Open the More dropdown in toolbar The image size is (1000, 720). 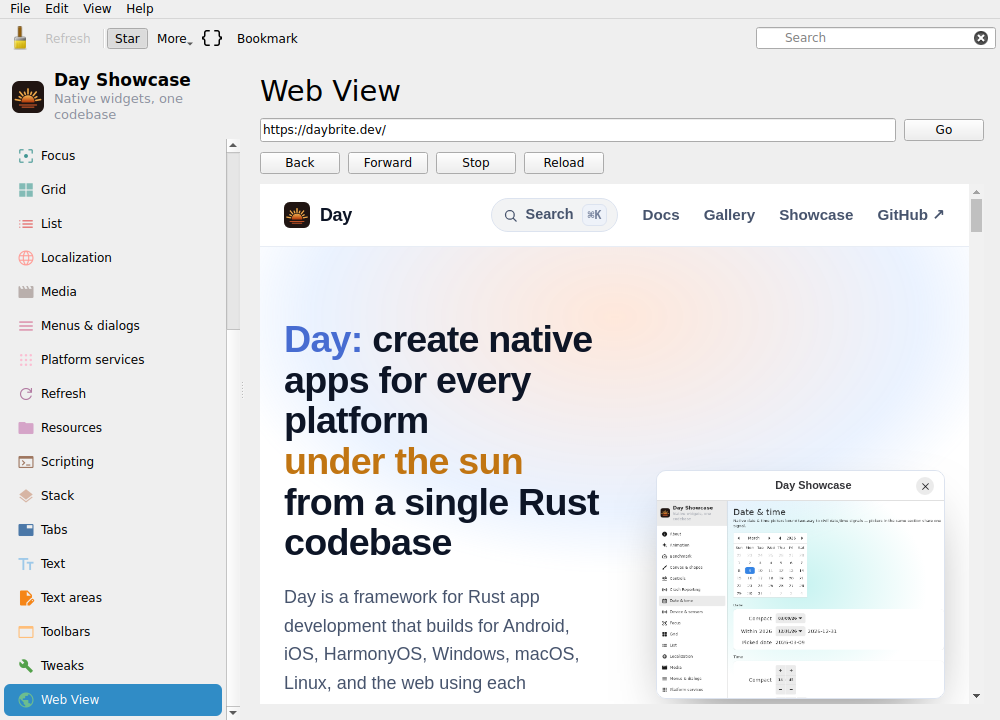pos(174,38)
